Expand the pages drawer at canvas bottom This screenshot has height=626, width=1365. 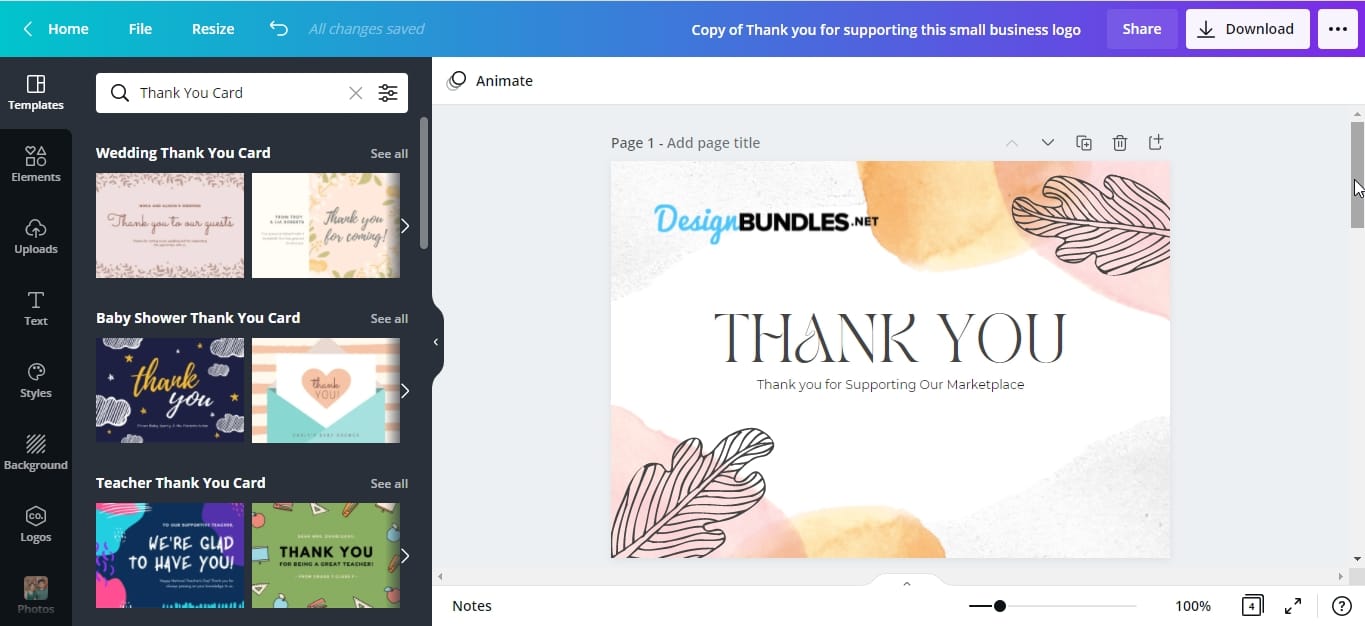tap(907, 583)
